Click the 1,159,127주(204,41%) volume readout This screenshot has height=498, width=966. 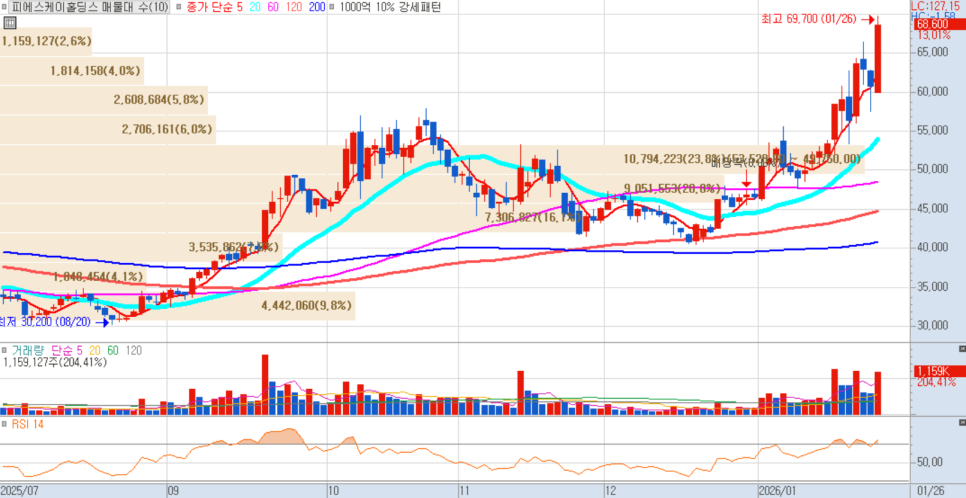tap(55, 362)
